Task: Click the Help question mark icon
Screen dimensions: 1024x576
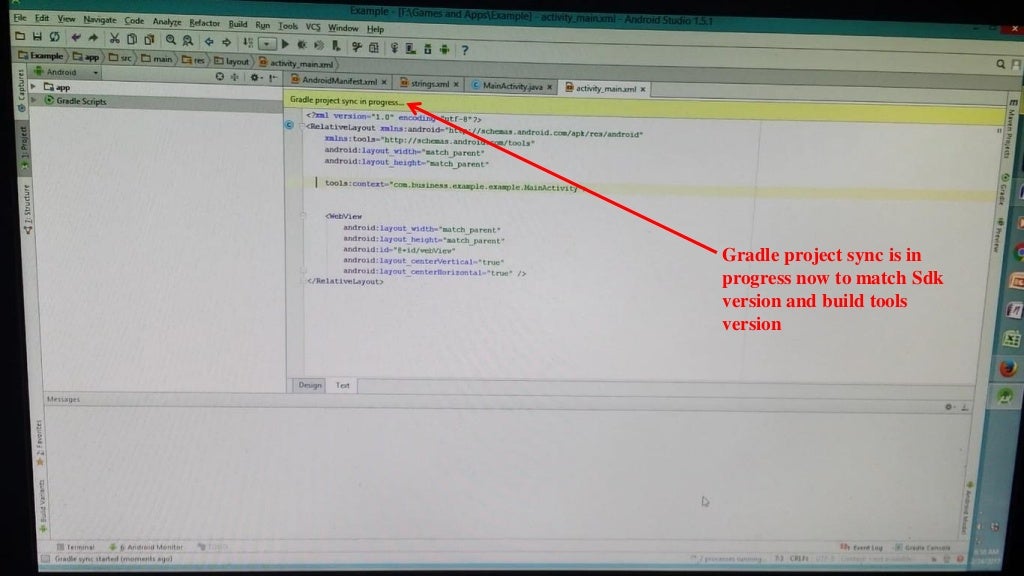Action: (464, 50)
